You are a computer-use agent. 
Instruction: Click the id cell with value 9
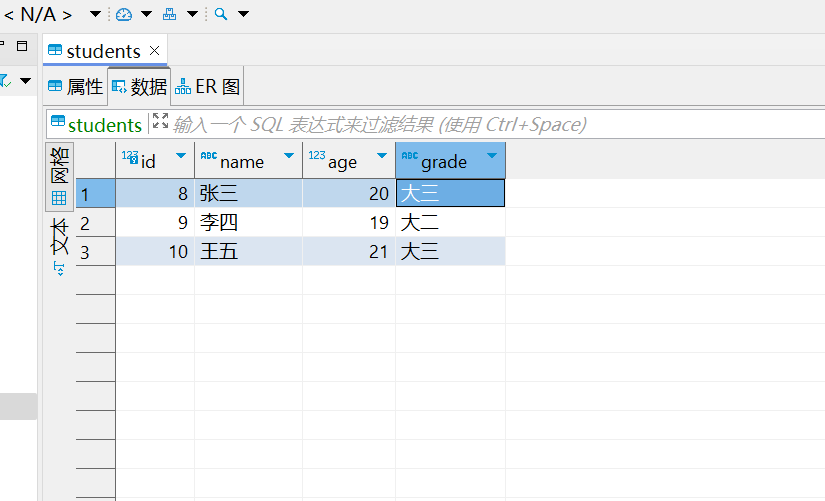(x=155, y=223)
